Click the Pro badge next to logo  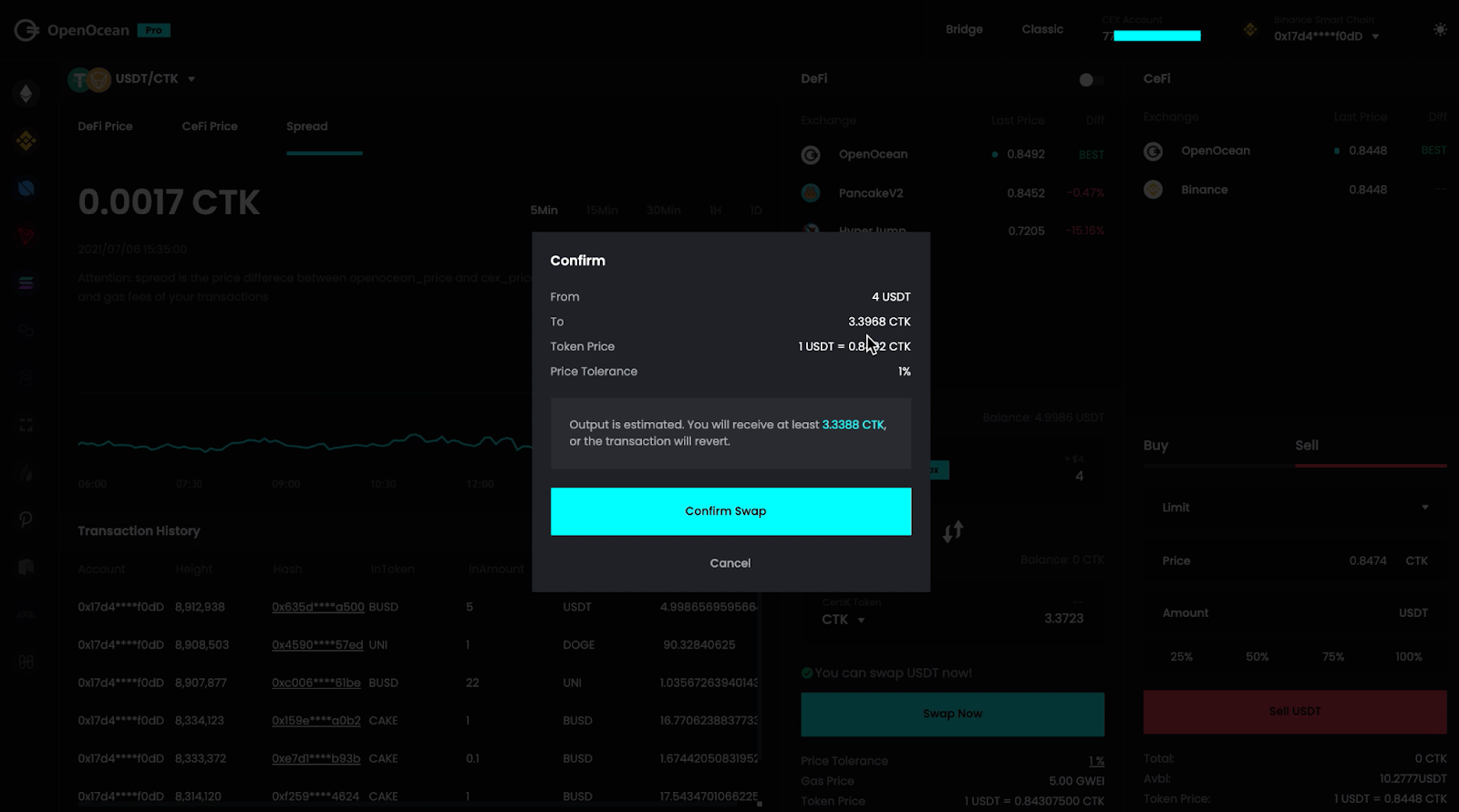pyautogui.click(x=154, y=30)
